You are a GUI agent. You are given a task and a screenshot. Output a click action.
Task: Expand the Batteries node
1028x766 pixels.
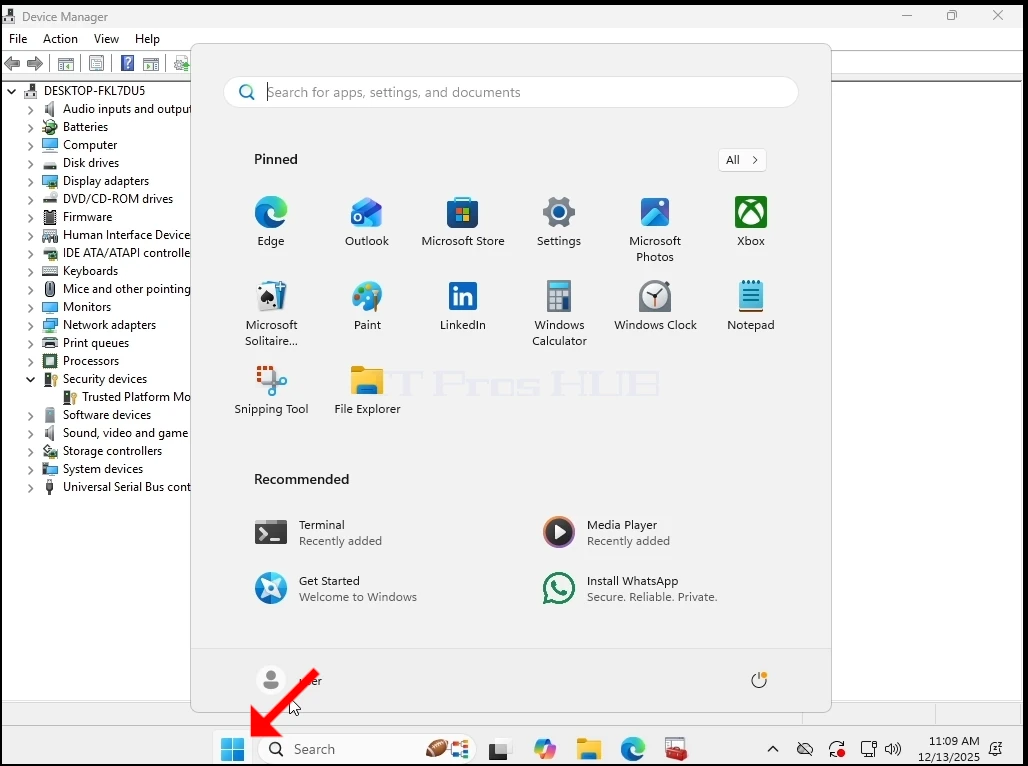30,127
